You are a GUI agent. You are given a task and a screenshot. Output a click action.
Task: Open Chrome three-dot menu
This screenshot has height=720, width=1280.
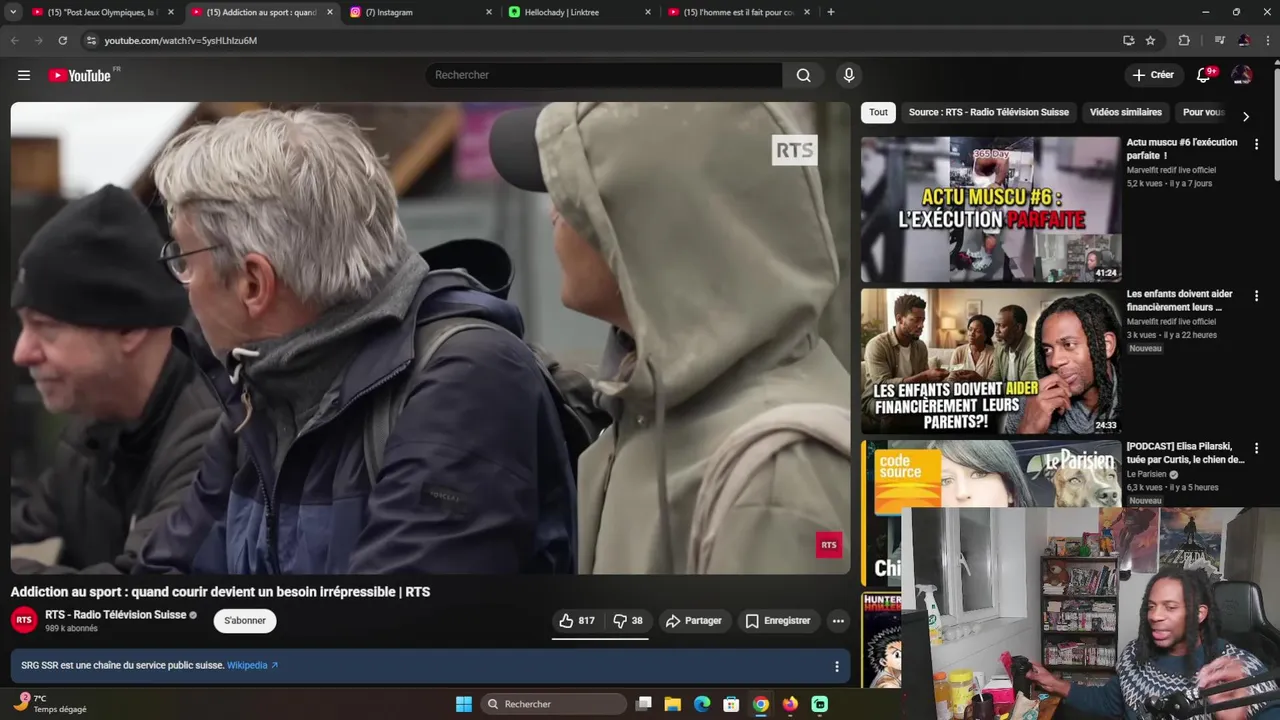point(1268,40)
